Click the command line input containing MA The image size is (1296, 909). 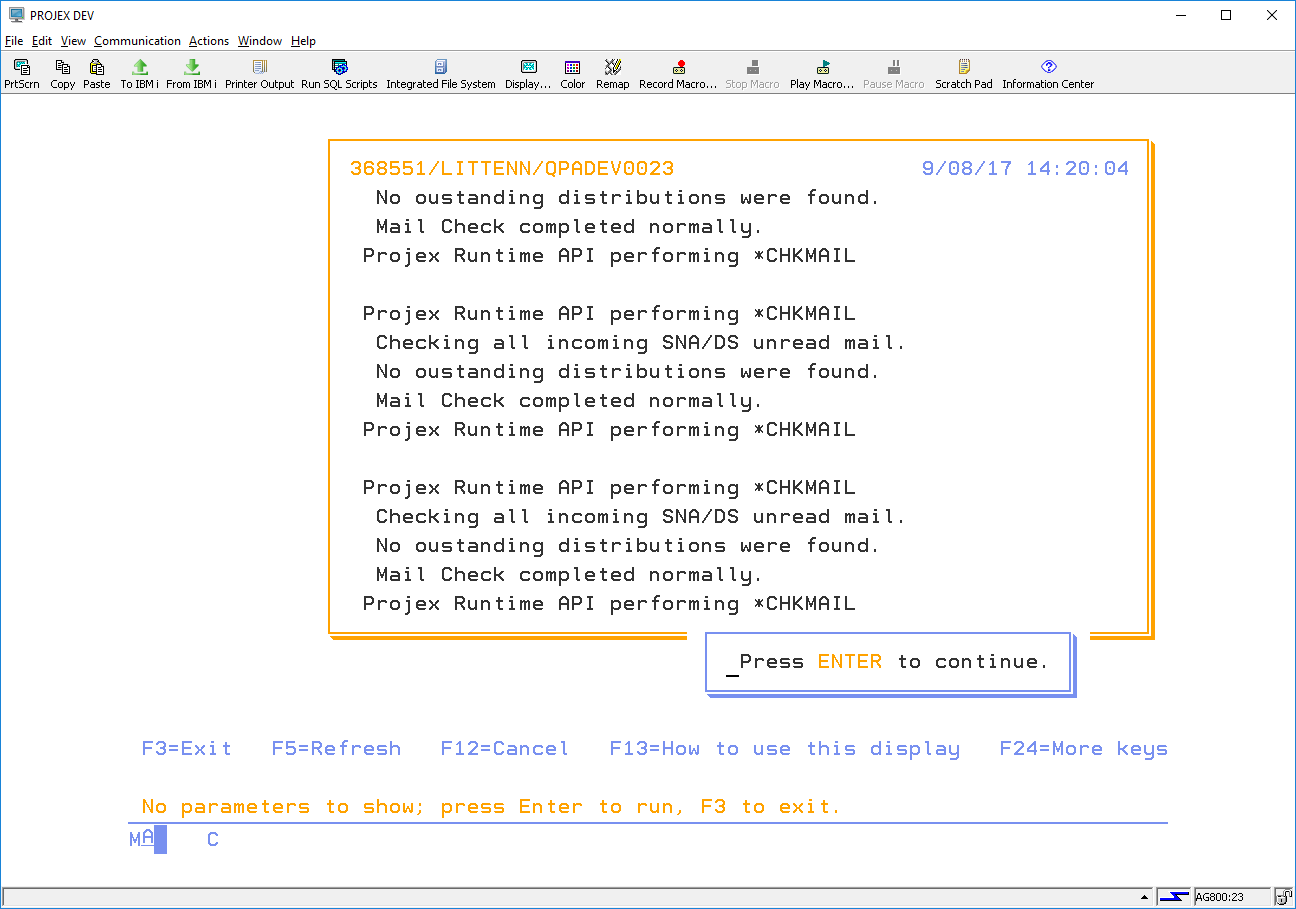click(x=148, y=839)
